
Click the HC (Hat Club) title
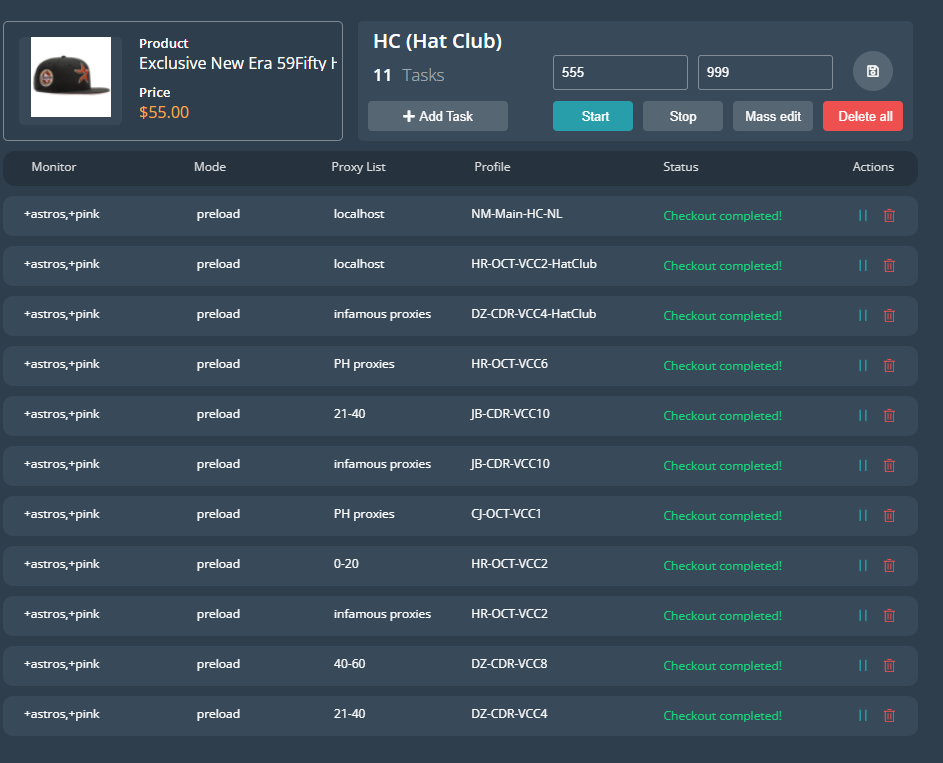(437, 41)
